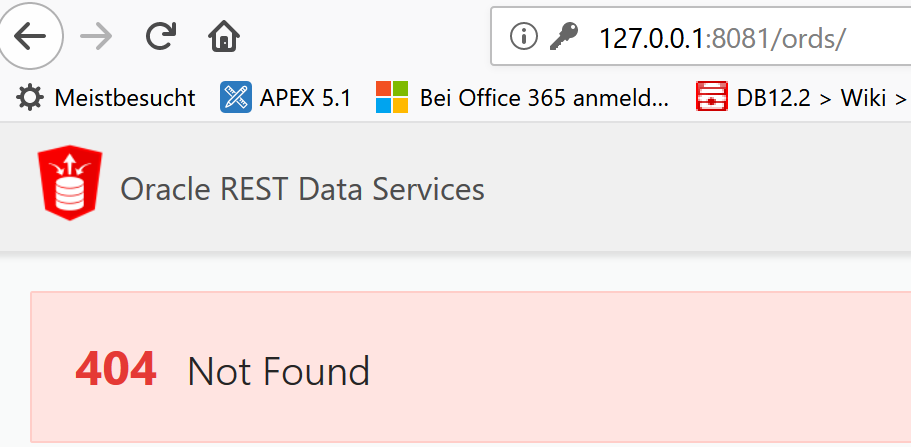
Task: Open the browser home page
Action: pyautogui.click(x=224, y=37)
